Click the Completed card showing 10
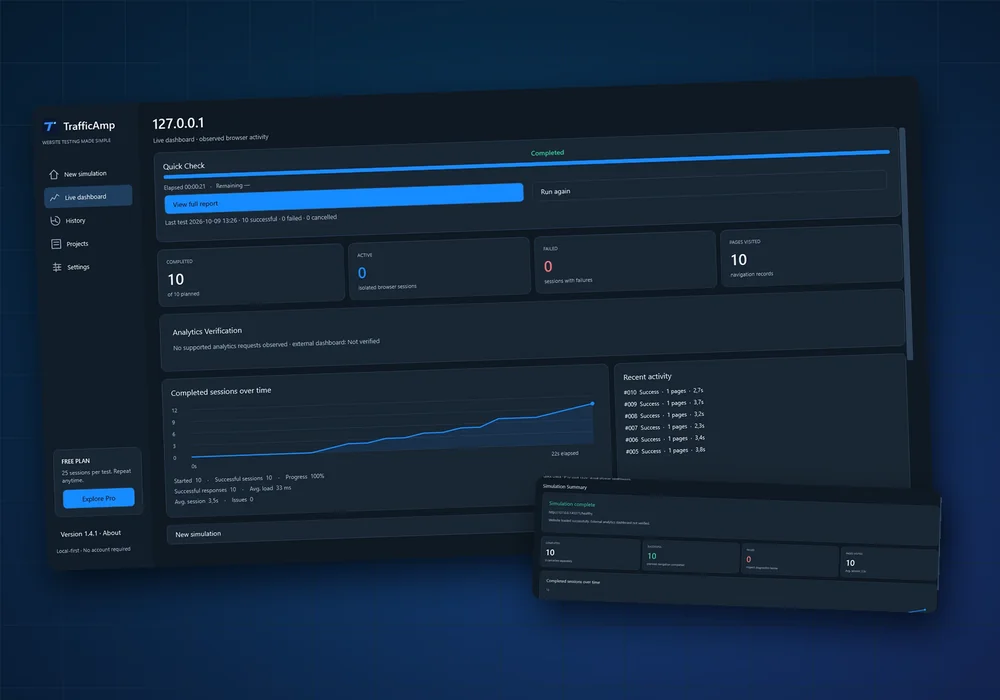Viewport: 1000px width, 700px height. tap(251, 274)
